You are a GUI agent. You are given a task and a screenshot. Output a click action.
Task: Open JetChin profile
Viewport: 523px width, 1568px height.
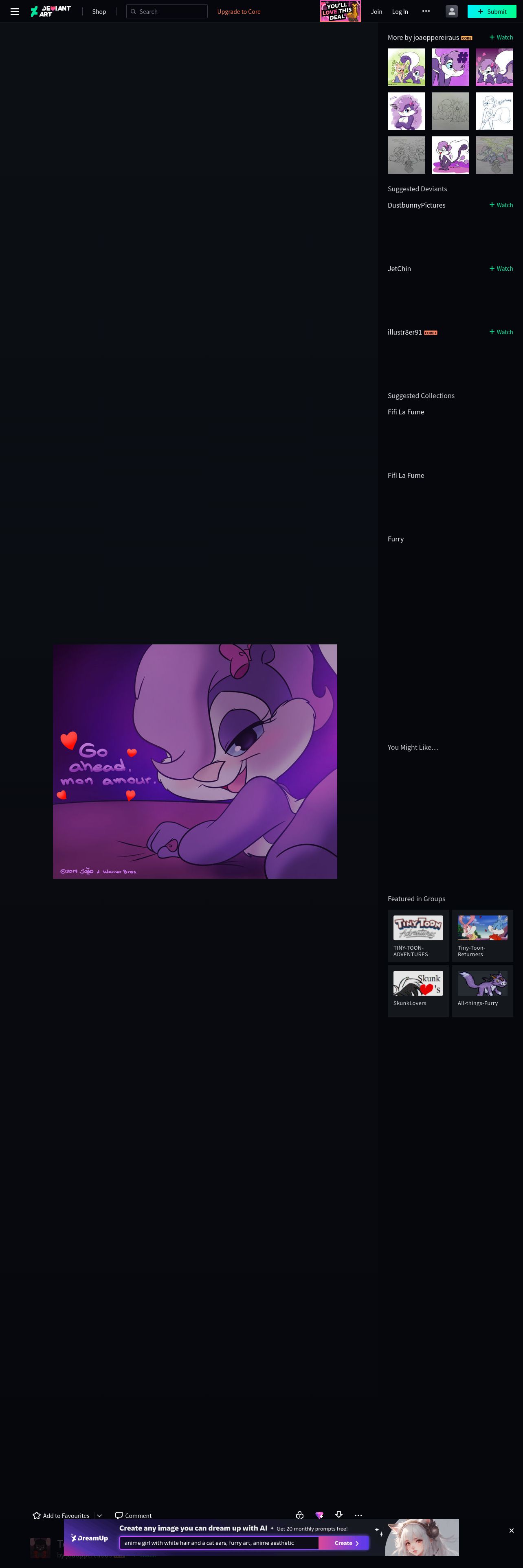400,268
